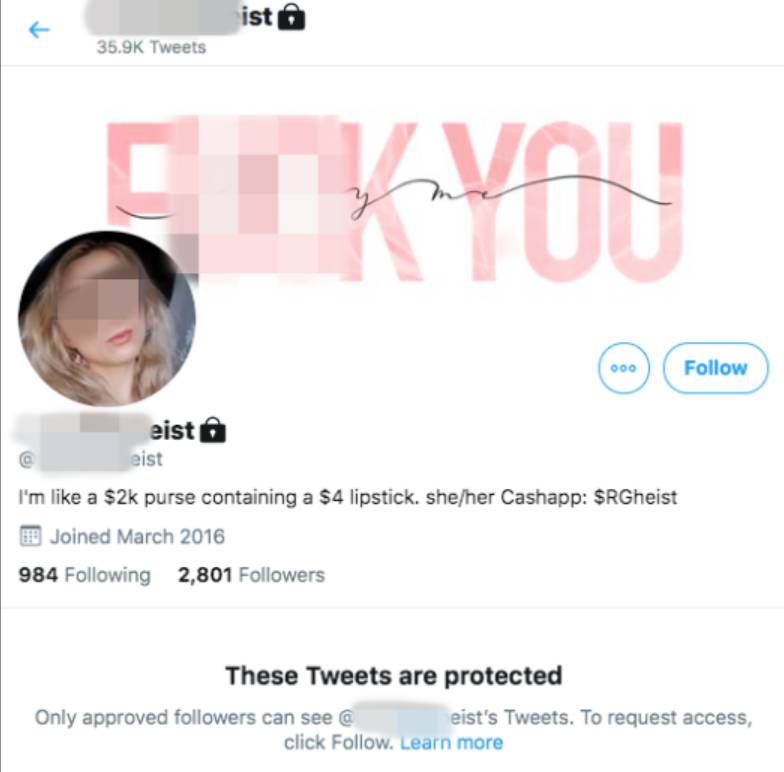This screenshot has width=784, height=772.
Task: Open the circular profile avatar photo
Action: click(106, 318)
